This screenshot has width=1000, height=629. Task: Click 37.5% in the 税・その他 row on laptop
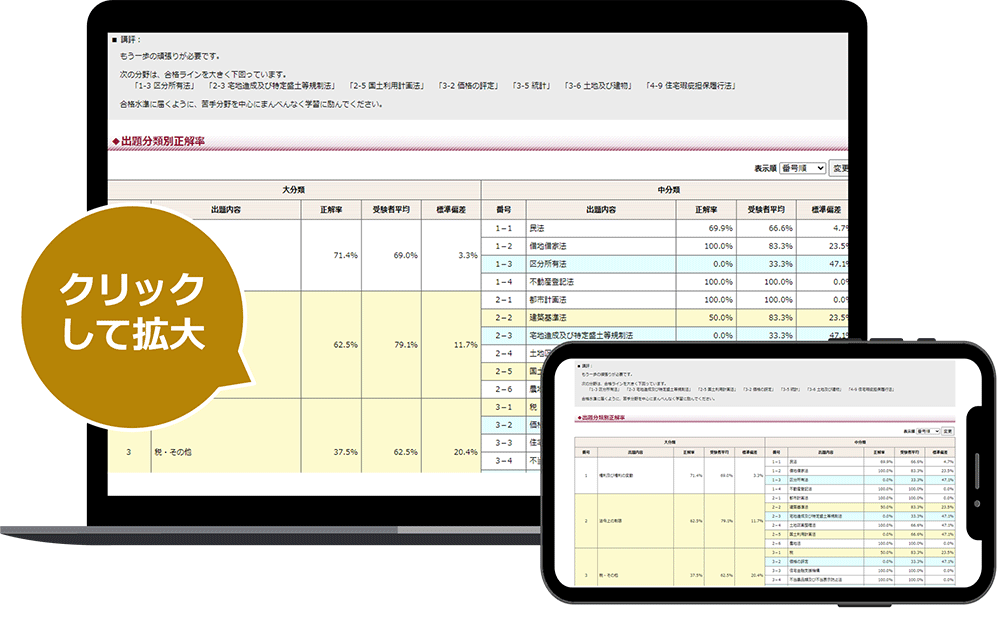(346, 452)
